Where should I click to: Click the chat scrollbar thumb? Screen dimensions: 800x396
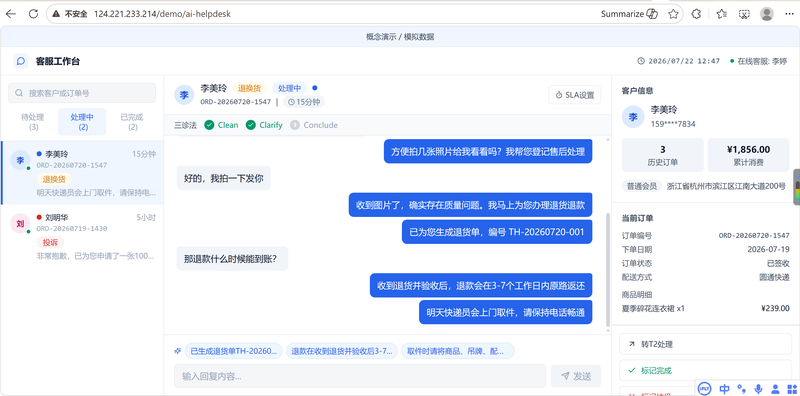pos(607,269)
